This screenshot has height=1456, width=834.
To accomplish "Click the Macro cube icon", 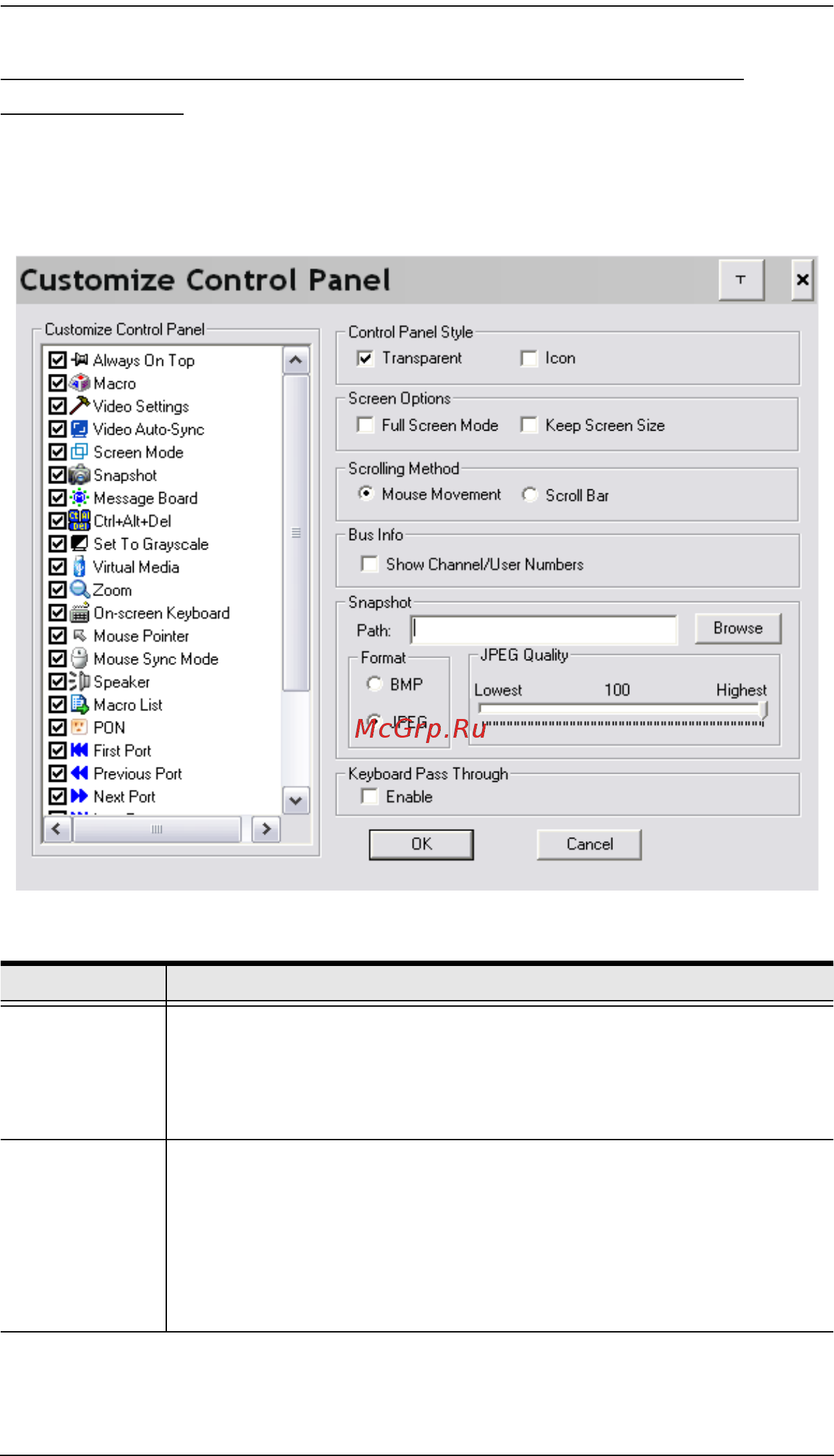I will point(79,383).
